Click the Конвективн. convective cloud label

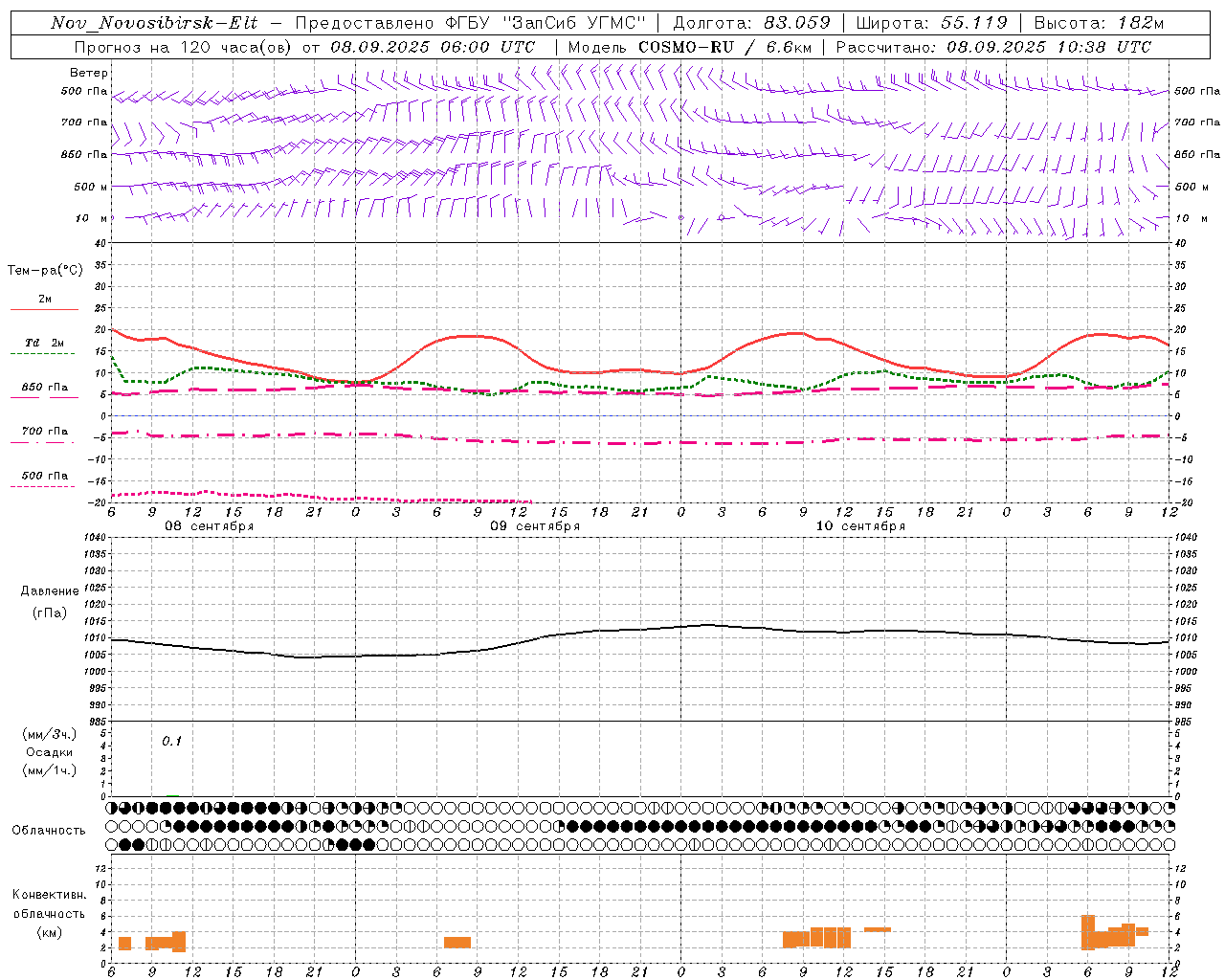49,895
